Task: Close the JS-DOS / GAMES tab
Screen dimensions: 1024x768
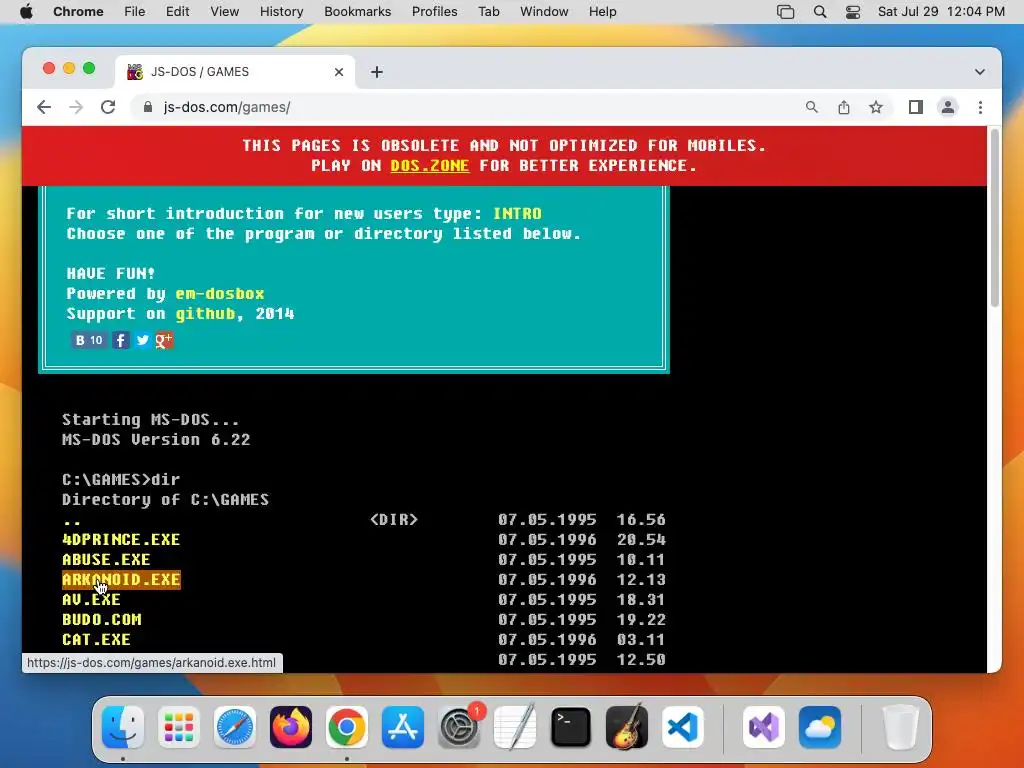Action: tap(339, 72)
